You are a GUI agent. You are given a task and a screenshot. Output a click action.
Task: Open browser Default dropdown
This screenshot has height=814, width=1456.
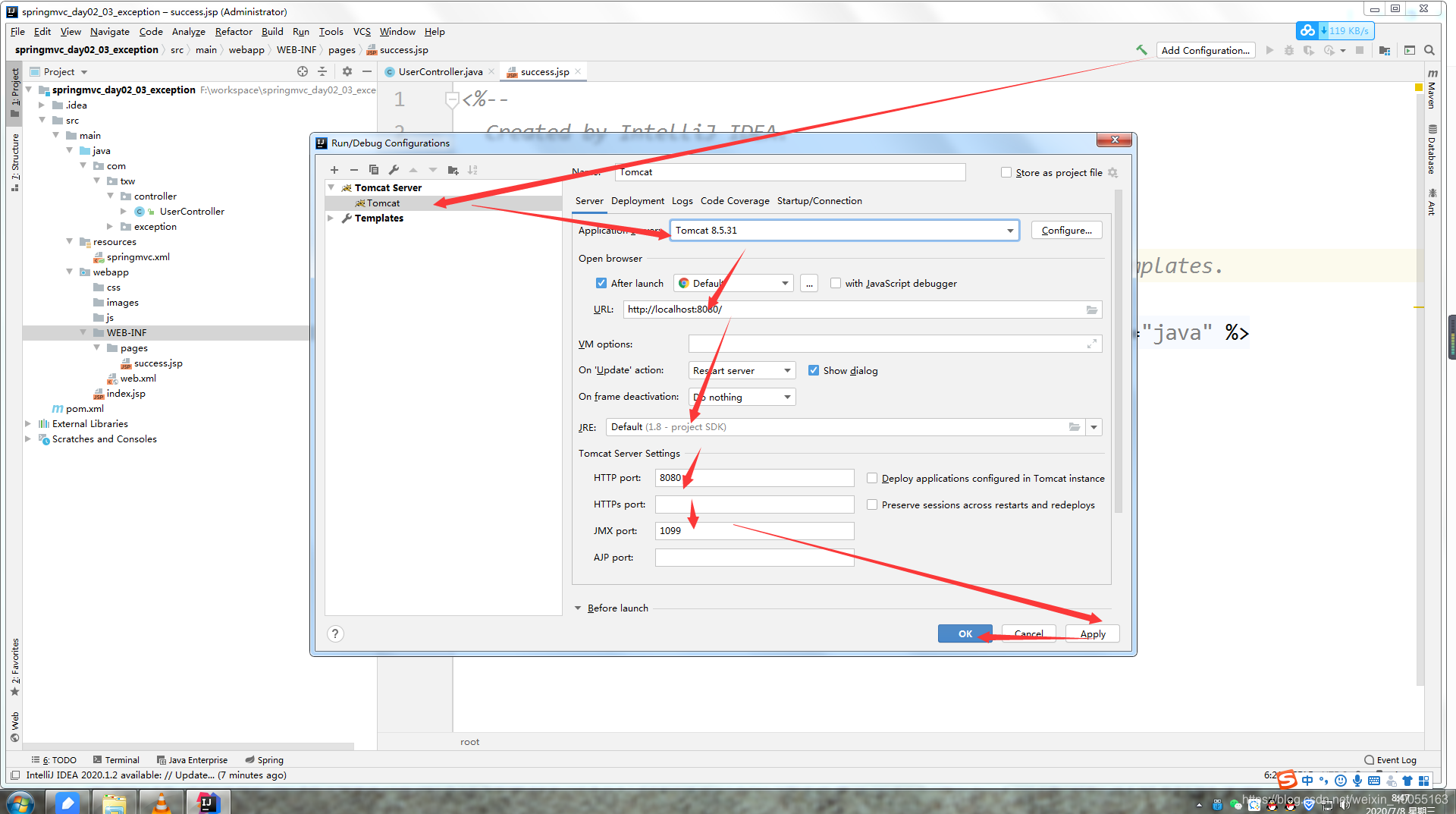click(x=733, y=284)
